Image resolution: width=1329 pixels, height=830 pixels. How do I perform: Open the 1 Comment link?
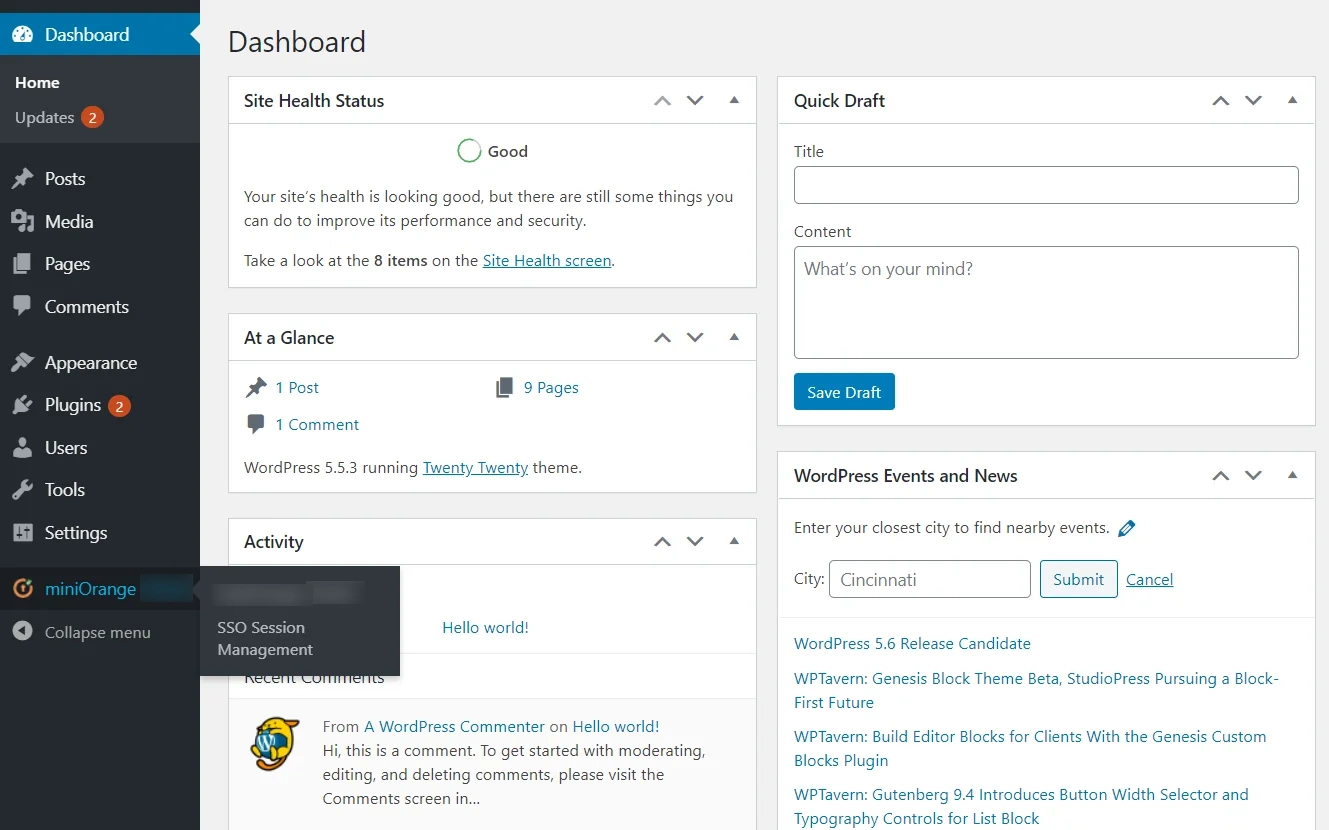[x=317, y=424]
